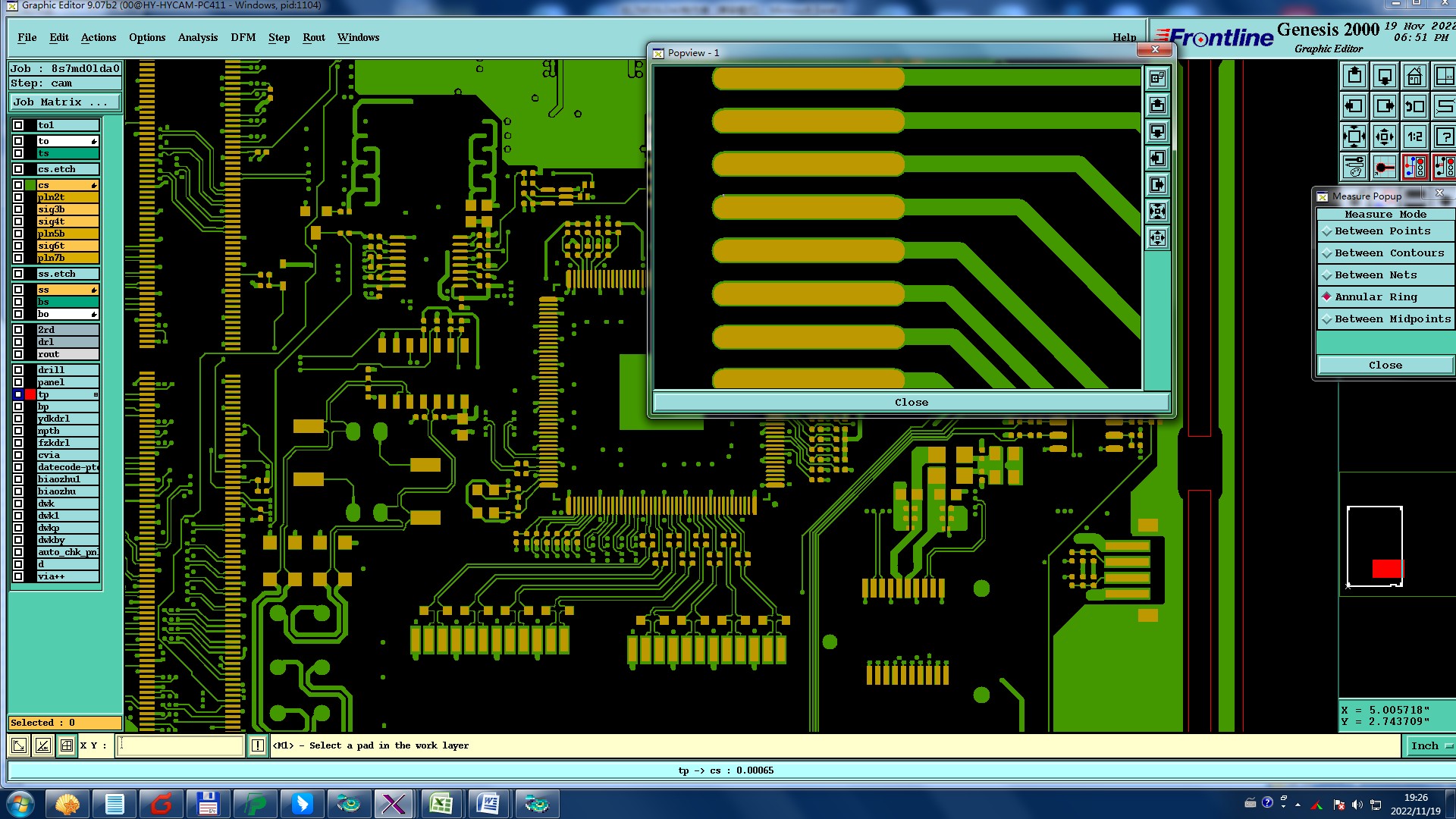
Task: Toggle the checkbox for the sig3b layer
Action: point(18,209)
